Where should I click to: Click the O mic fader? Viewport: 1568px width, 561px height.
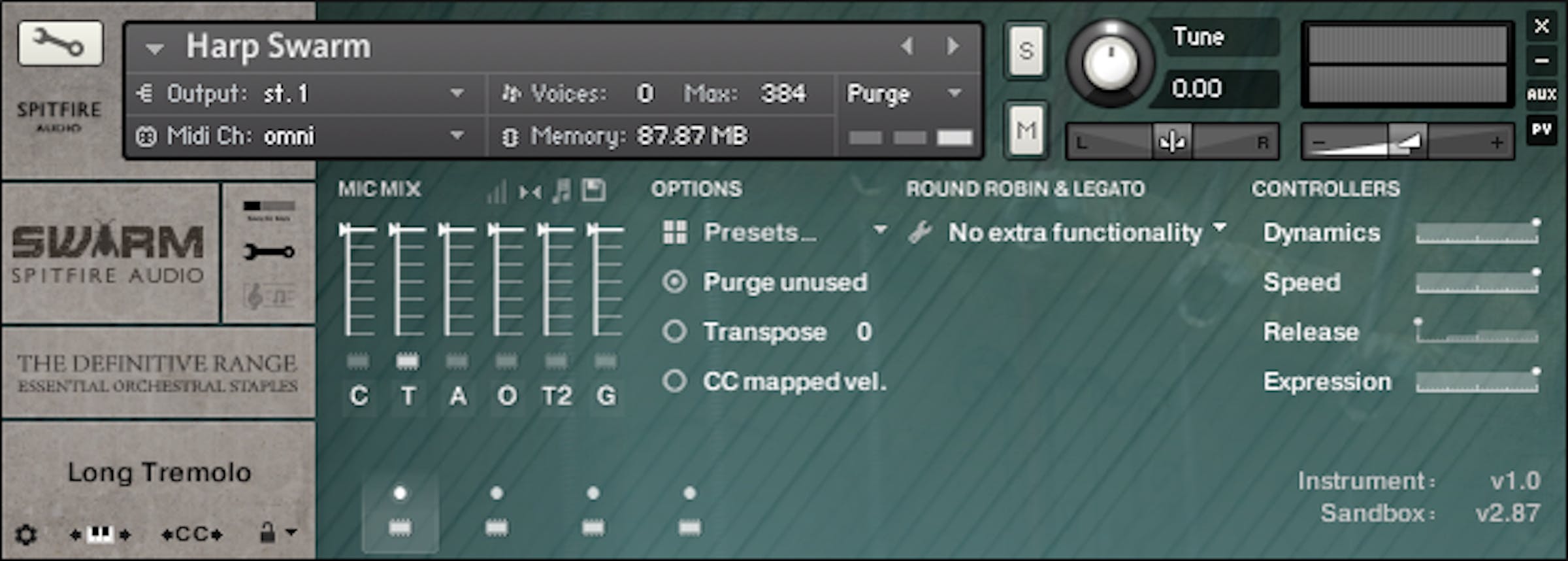tap(506, 279)
